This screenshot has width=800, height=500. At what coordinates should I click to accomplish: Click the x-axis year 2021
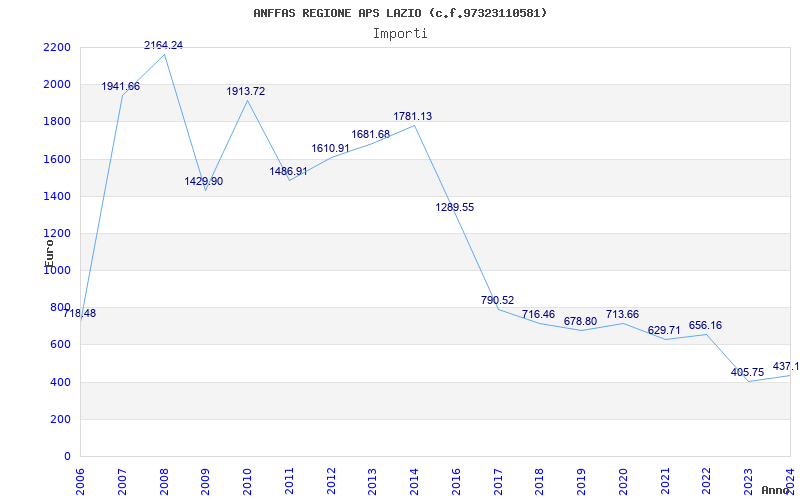pos(665,481)
